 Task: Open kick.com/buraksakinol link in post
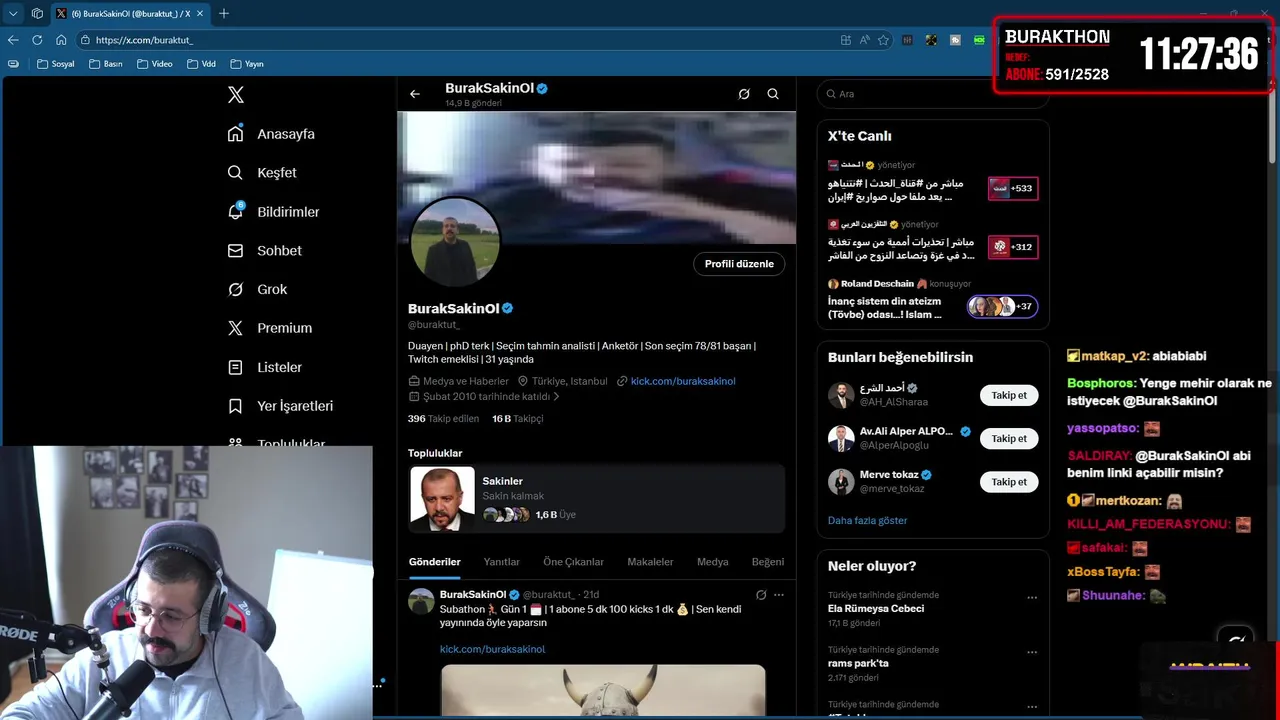[492, 649]
